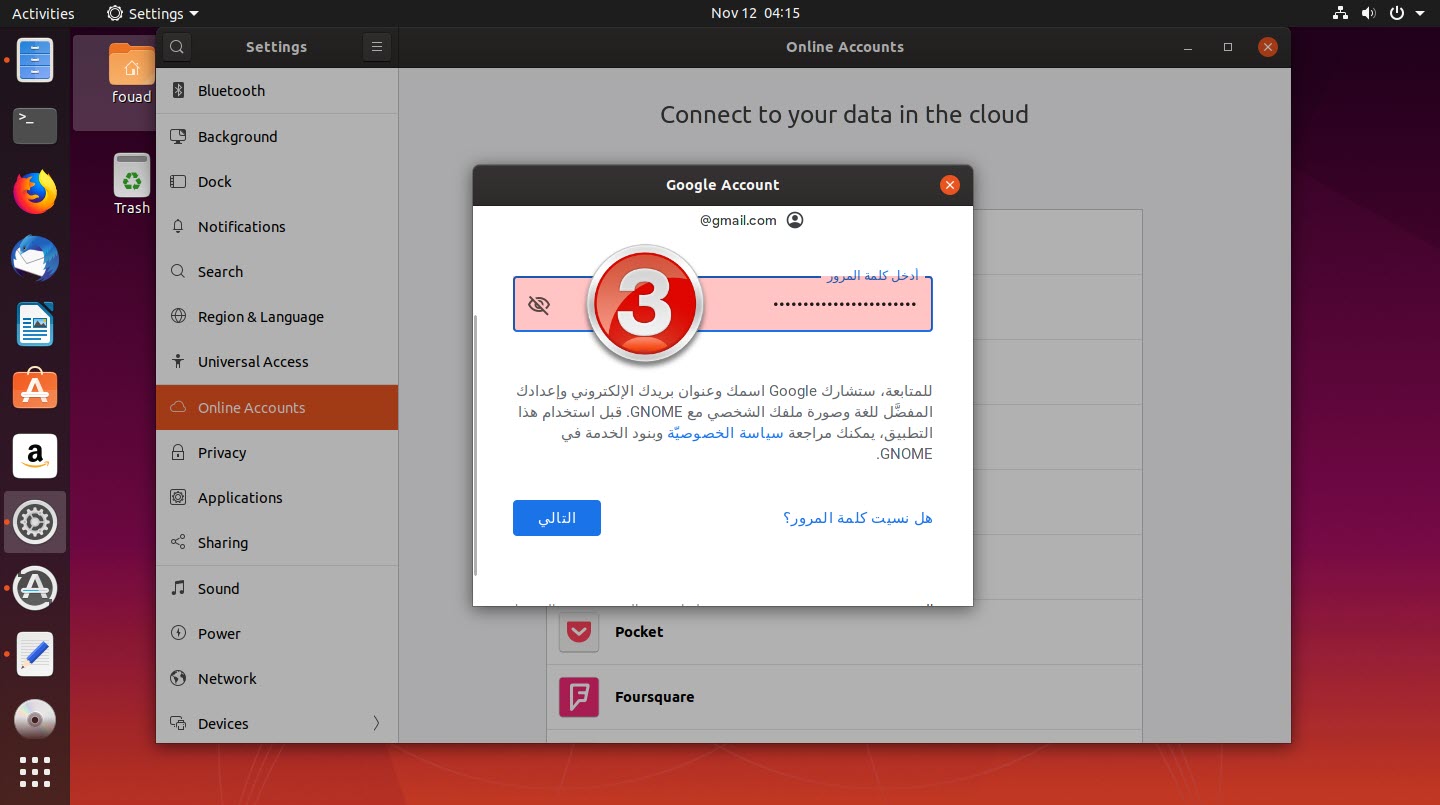Click the Background monitor icon
Screen dimensions: 1440x805
[x=178, y=137]
